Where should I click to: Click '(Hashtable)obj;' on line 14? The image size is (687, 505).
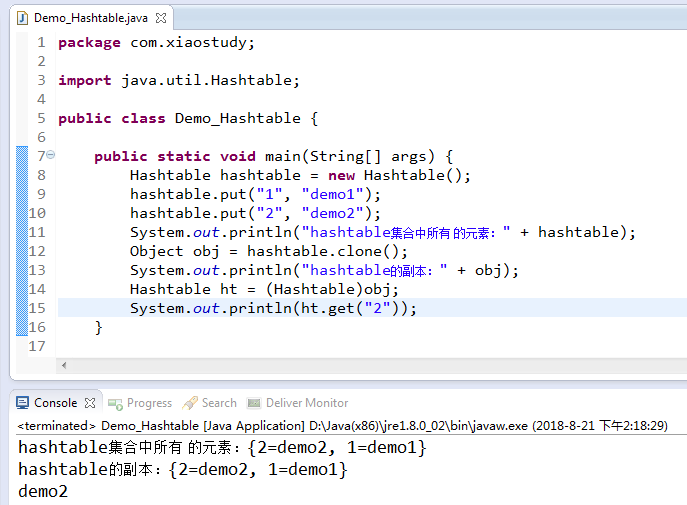pyautogui.click(x=332, y=289)
